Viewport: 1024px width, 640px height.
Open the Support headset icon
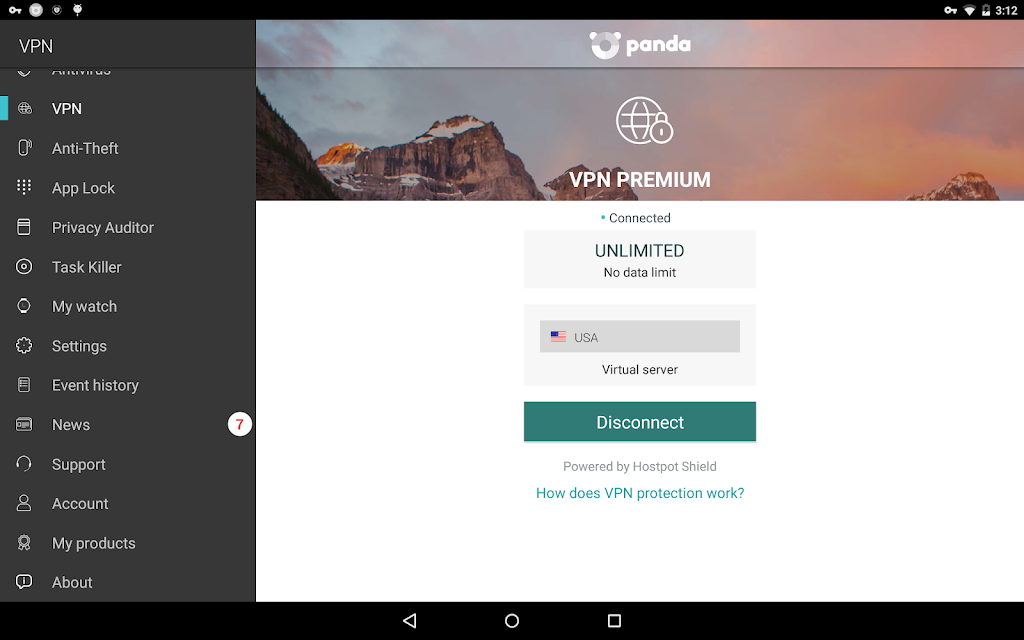pos(24,464)
